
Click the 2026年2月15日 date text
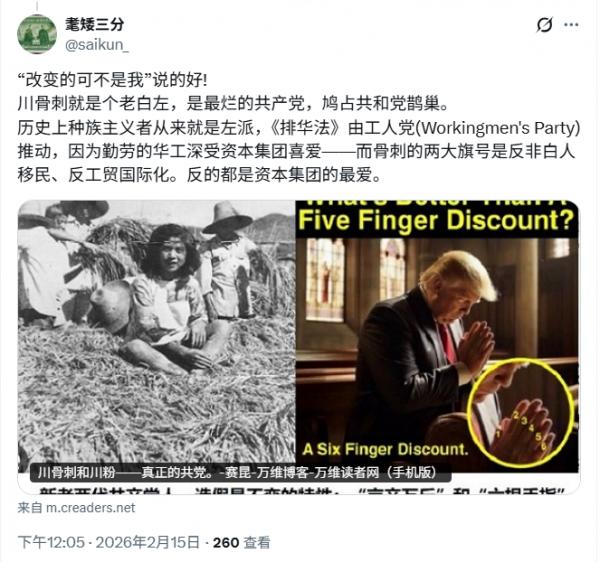pos(148,542)
